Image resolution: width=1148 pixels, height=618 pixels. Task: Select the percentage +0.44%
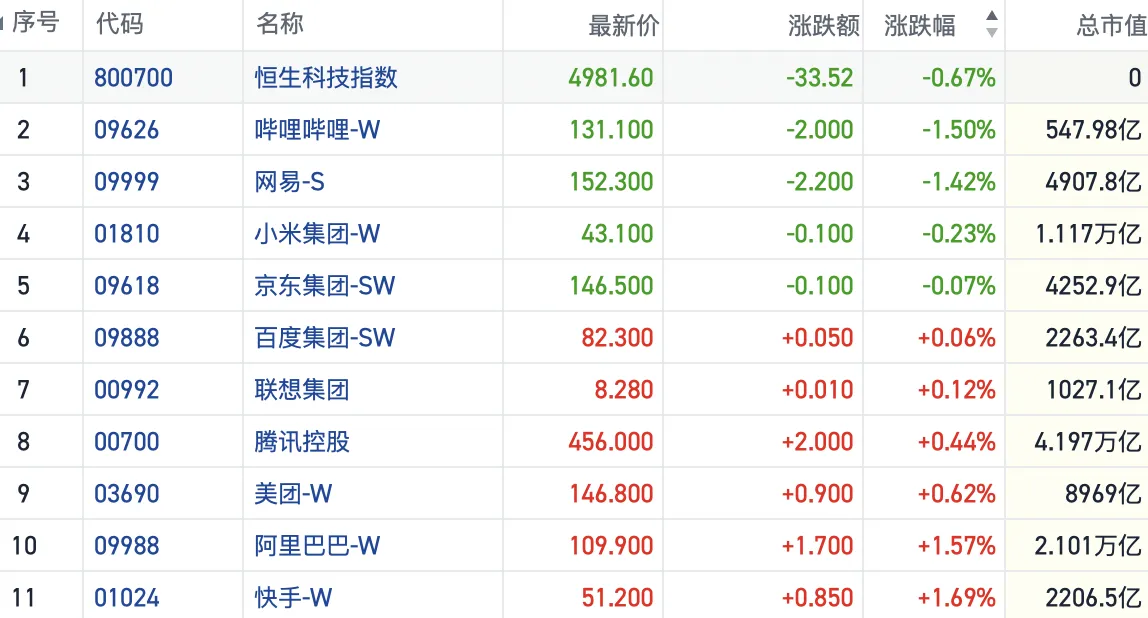pos(957,442)
